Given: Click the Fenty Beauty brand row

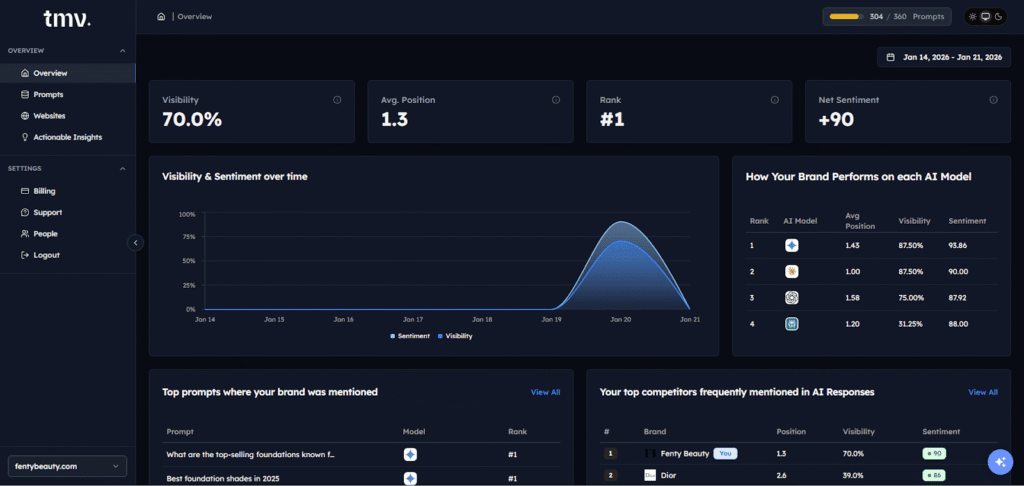Looking at the screenshot, I should coord(799,453).
